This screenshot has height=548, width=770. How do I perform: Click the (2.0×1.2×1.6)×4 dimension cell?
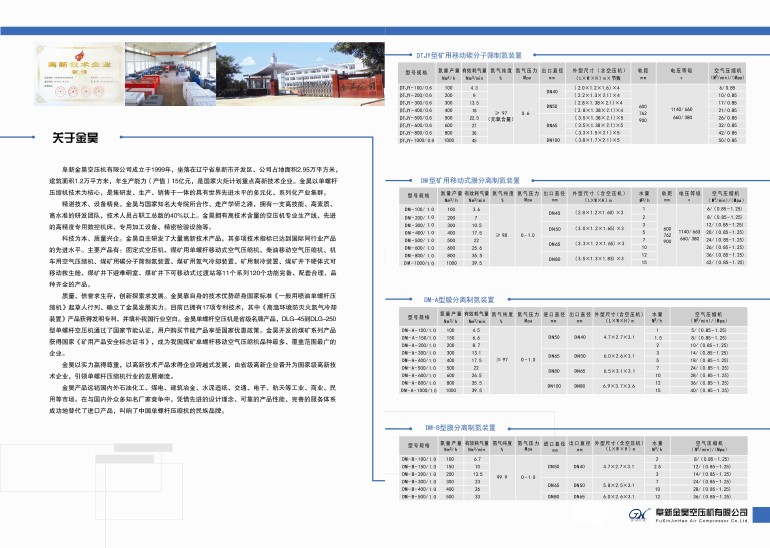coord(597,88)
